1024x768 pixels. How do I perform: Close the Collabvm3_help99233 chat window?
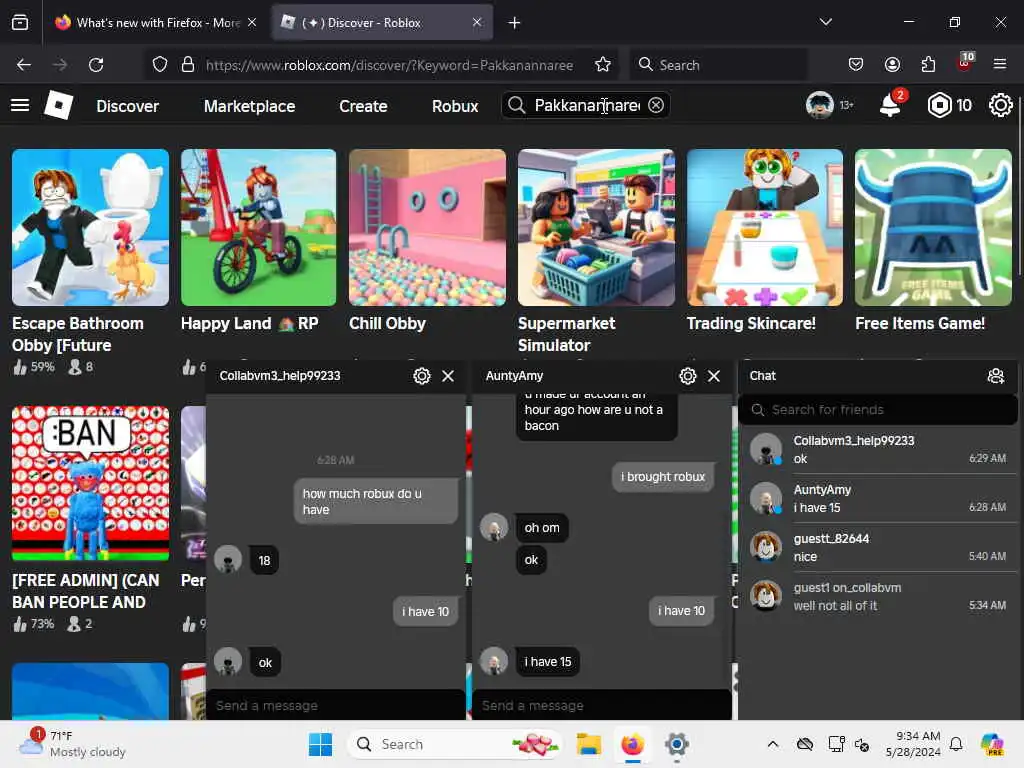[x=448, y=376]
